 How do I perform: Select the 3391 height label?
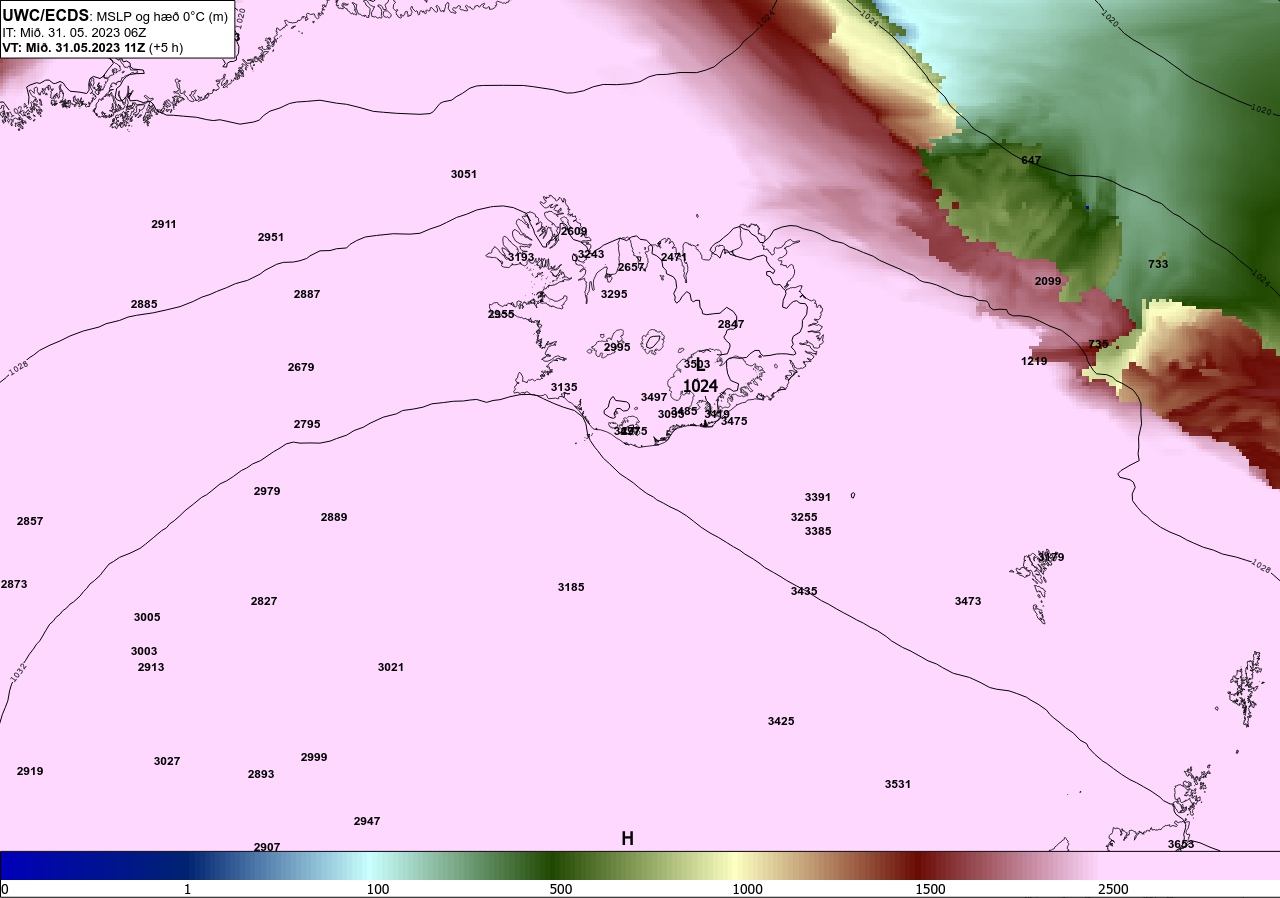click(x=818, y=497)
